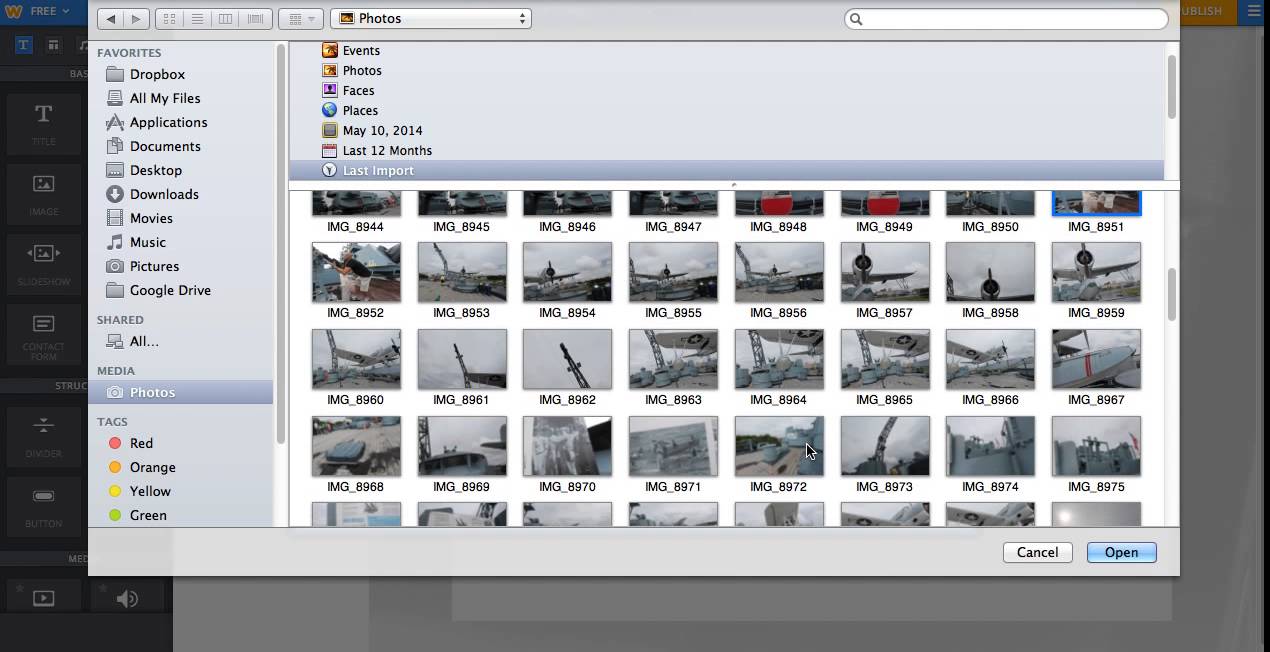Select thumbnail IMG_8962
Viewport: 1270px width, 652px height.
point(567,359)
